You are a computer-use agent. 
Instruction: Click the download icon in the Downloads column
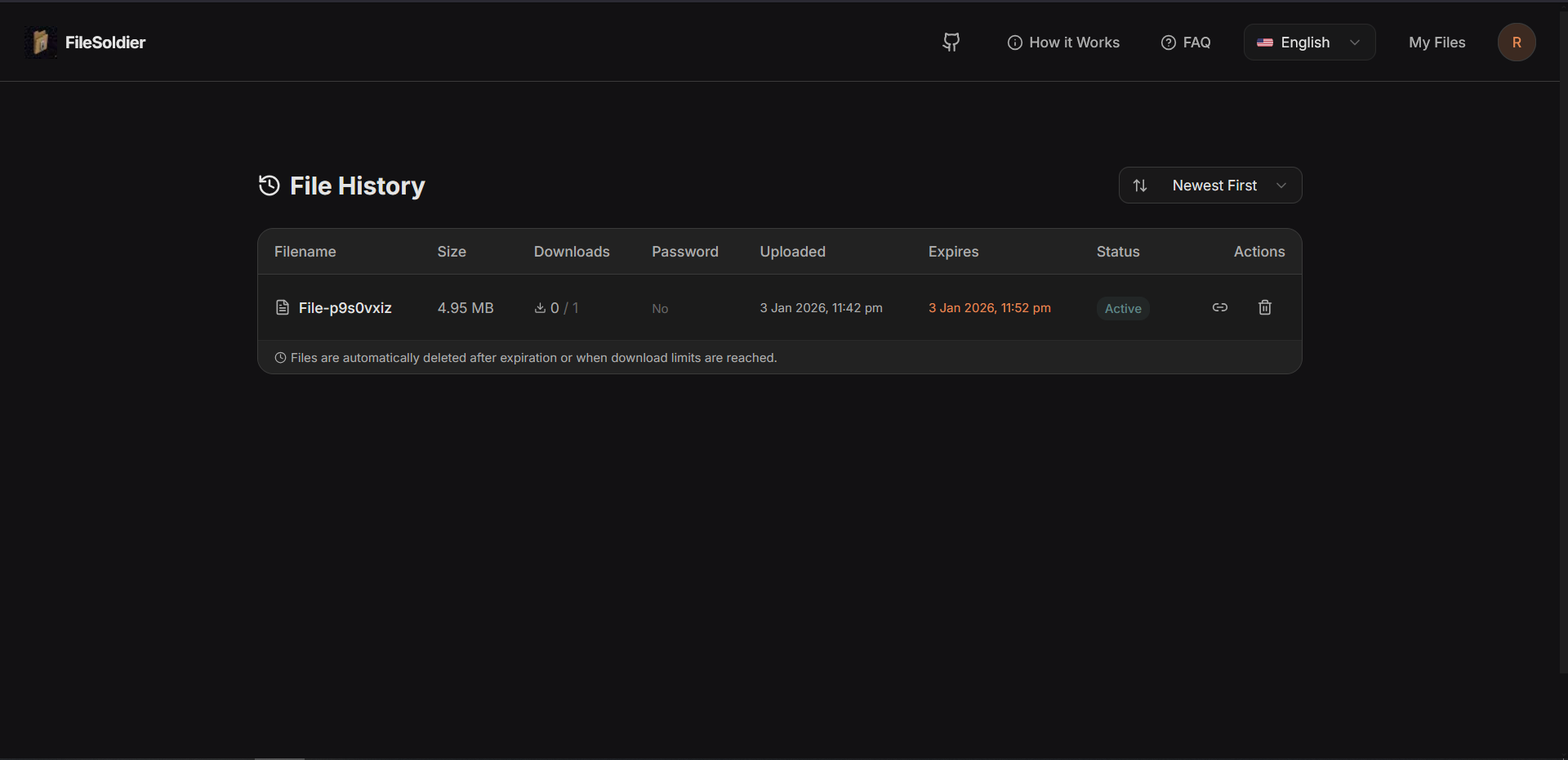[540, 308]
